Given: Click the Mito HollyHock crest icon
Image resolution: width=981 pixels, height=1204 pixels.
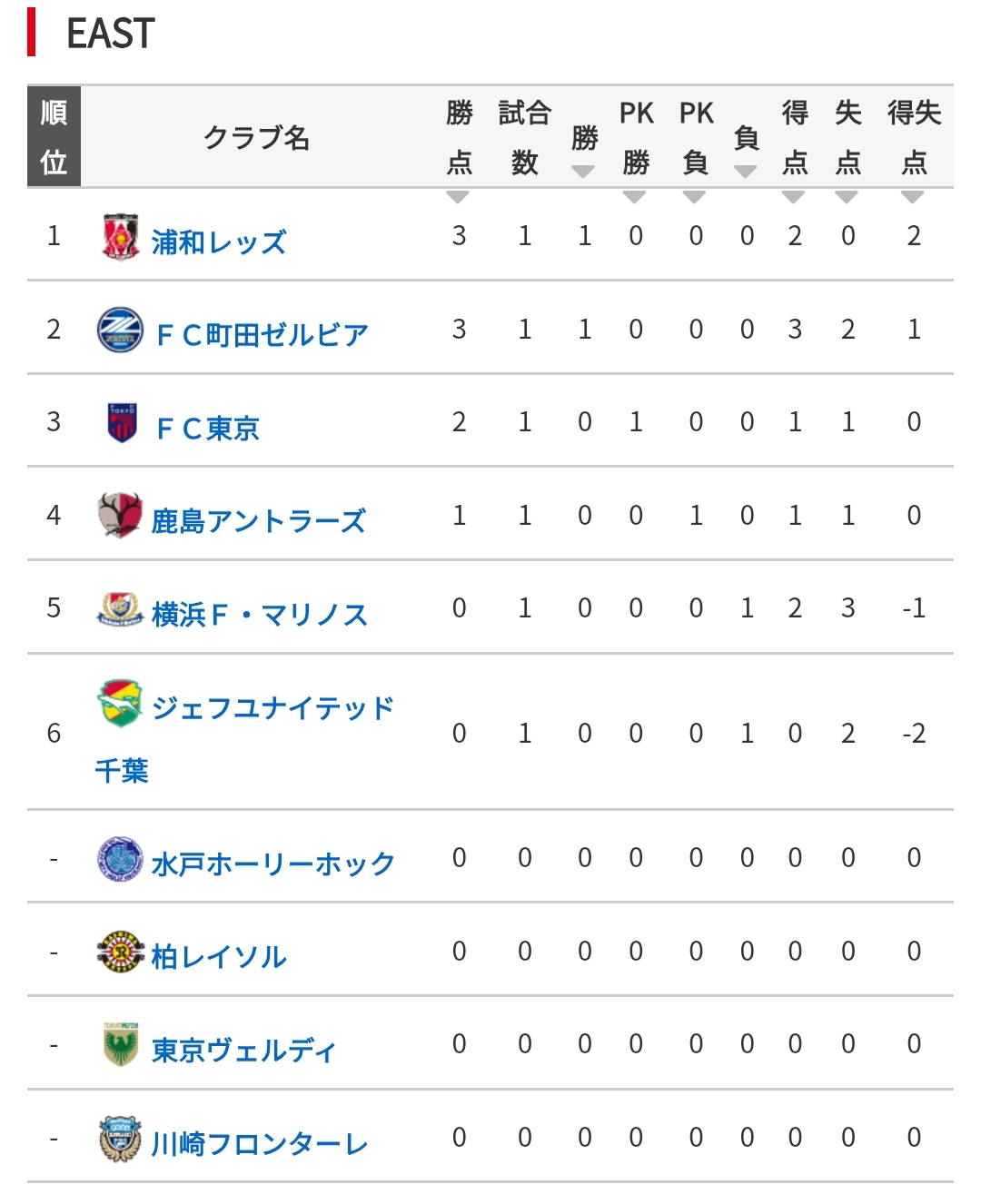Looking at the screenshot, I should click(x=120, y=859).
